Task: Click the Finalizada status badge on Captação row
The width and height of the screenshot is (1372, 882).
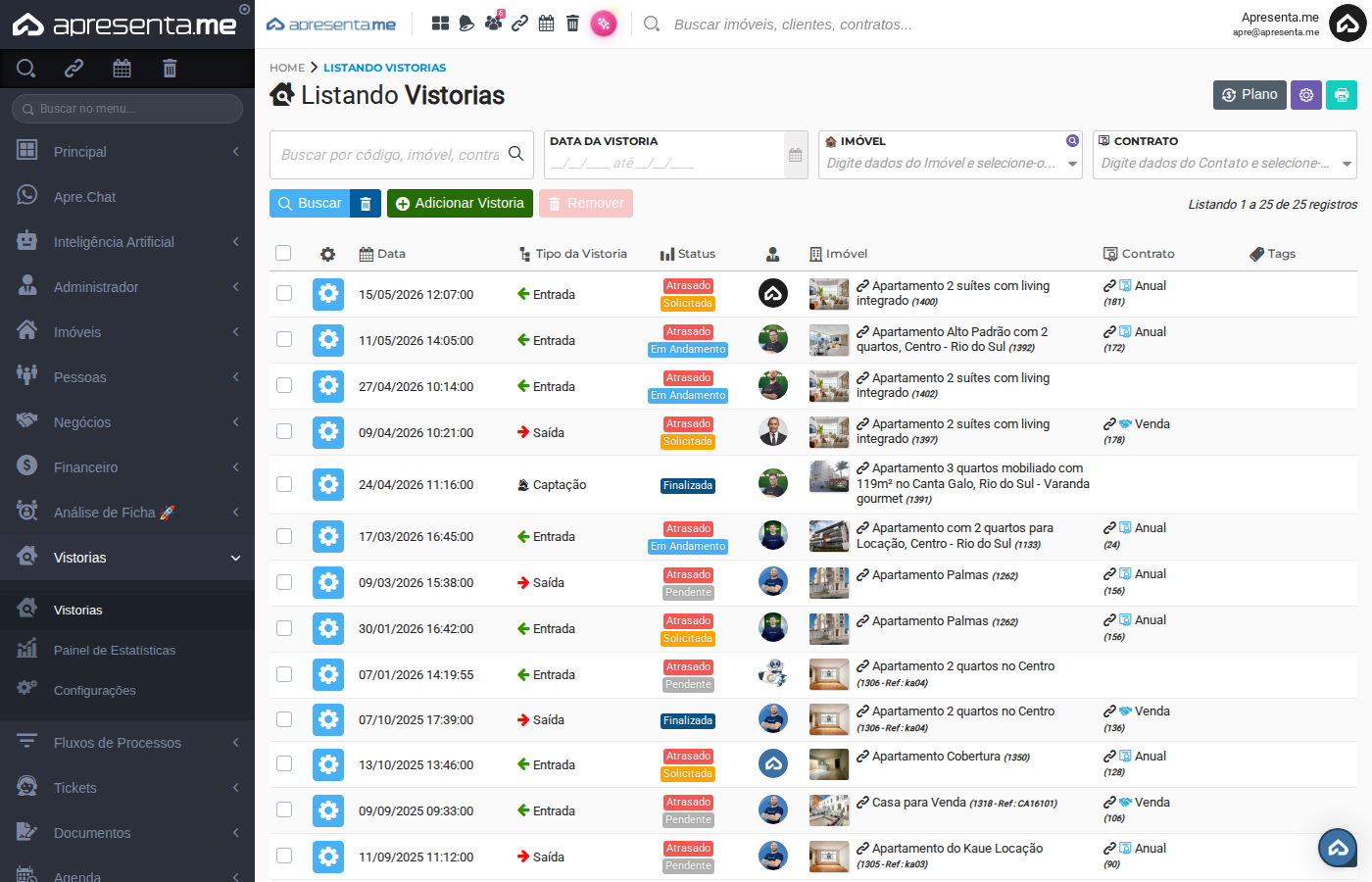Action: click(688, 485)
